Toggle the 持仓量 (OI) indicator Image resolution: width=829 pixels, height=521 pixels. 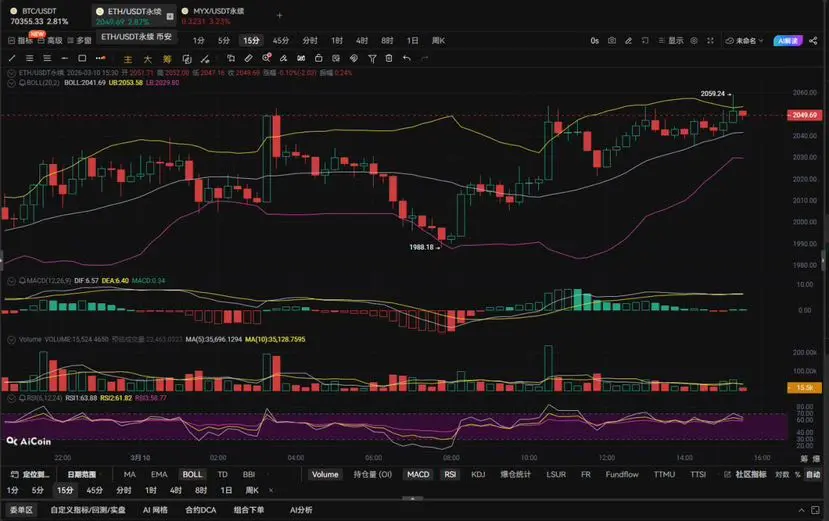tap(373, 474)
